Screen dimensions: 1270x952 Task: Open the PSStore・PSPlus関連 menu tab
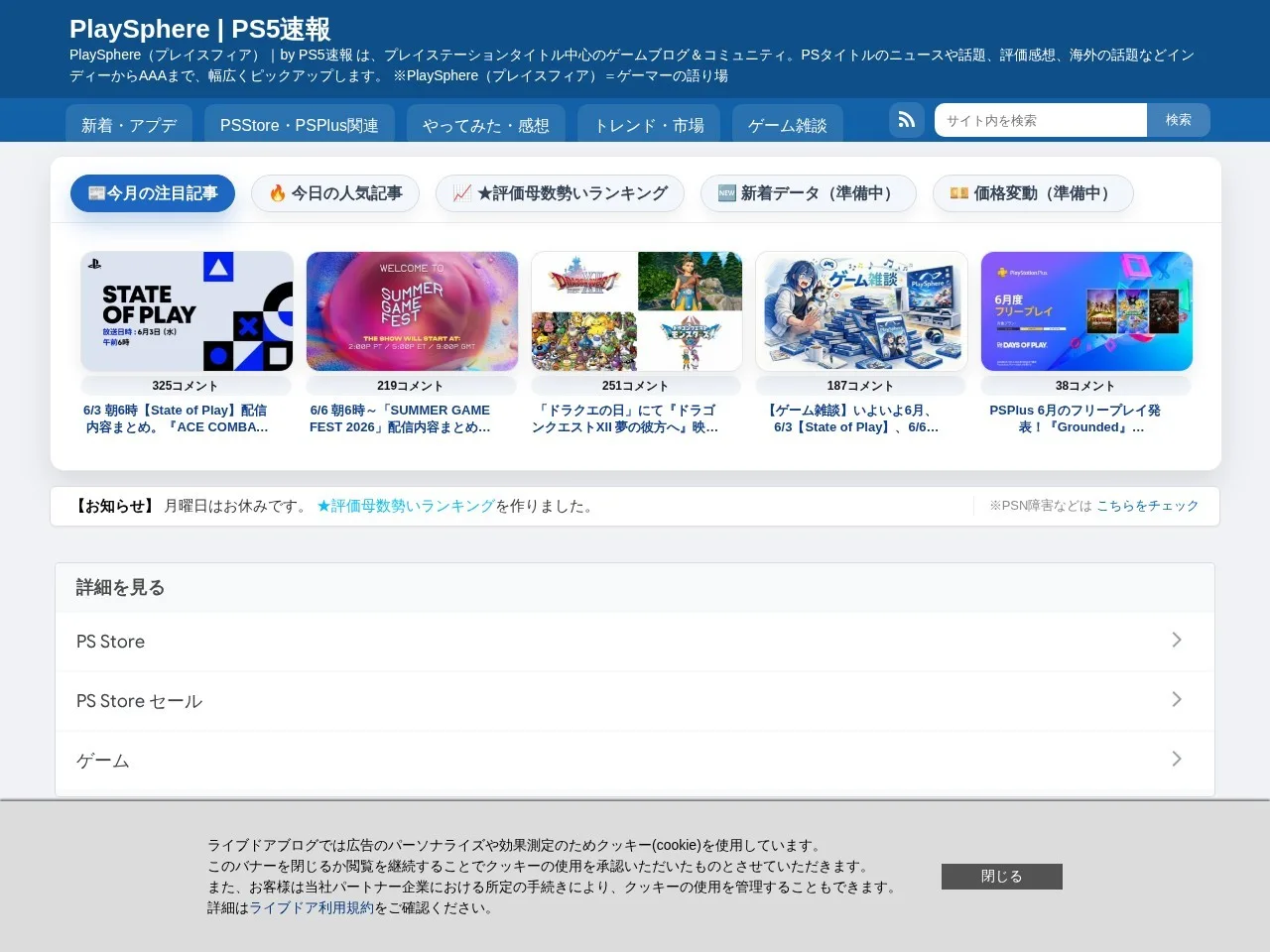point(299,124)
